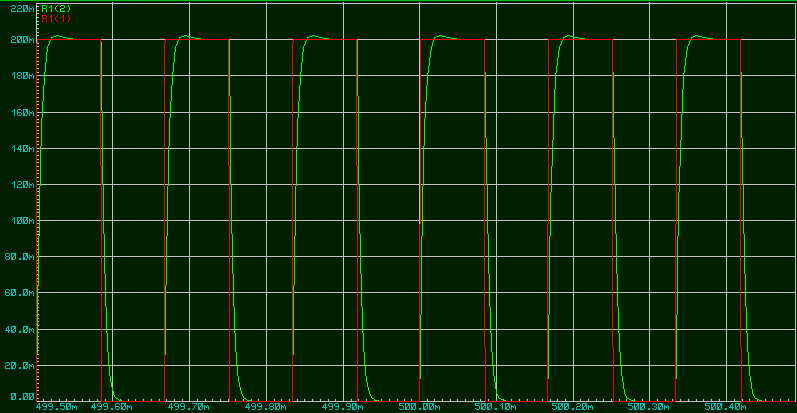Select the red R1(1) trace label
Viewport: 797px width, 413px height.
coord(56,18)
